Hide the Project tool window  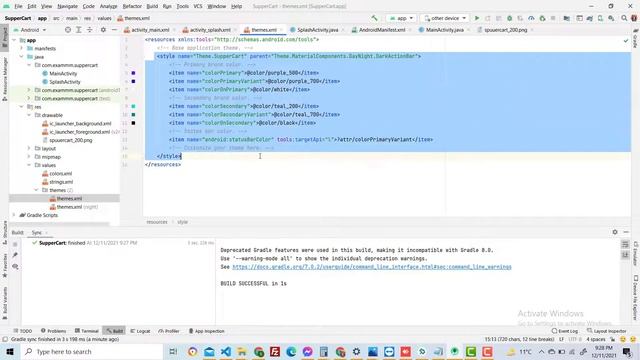pos(114,30)
